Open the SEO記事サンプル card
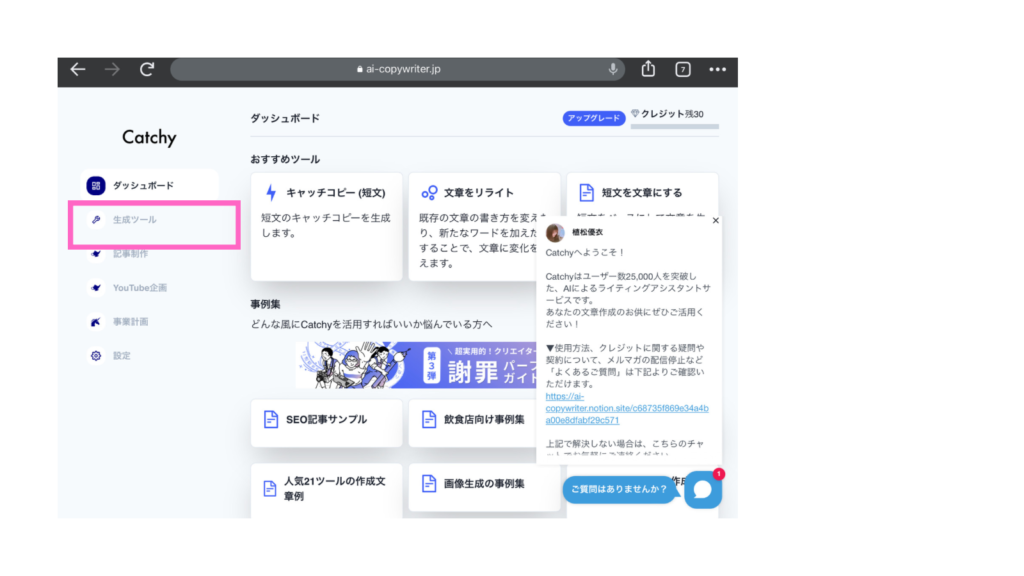This screenshot has height=576, width=1024. coord(327,423)
